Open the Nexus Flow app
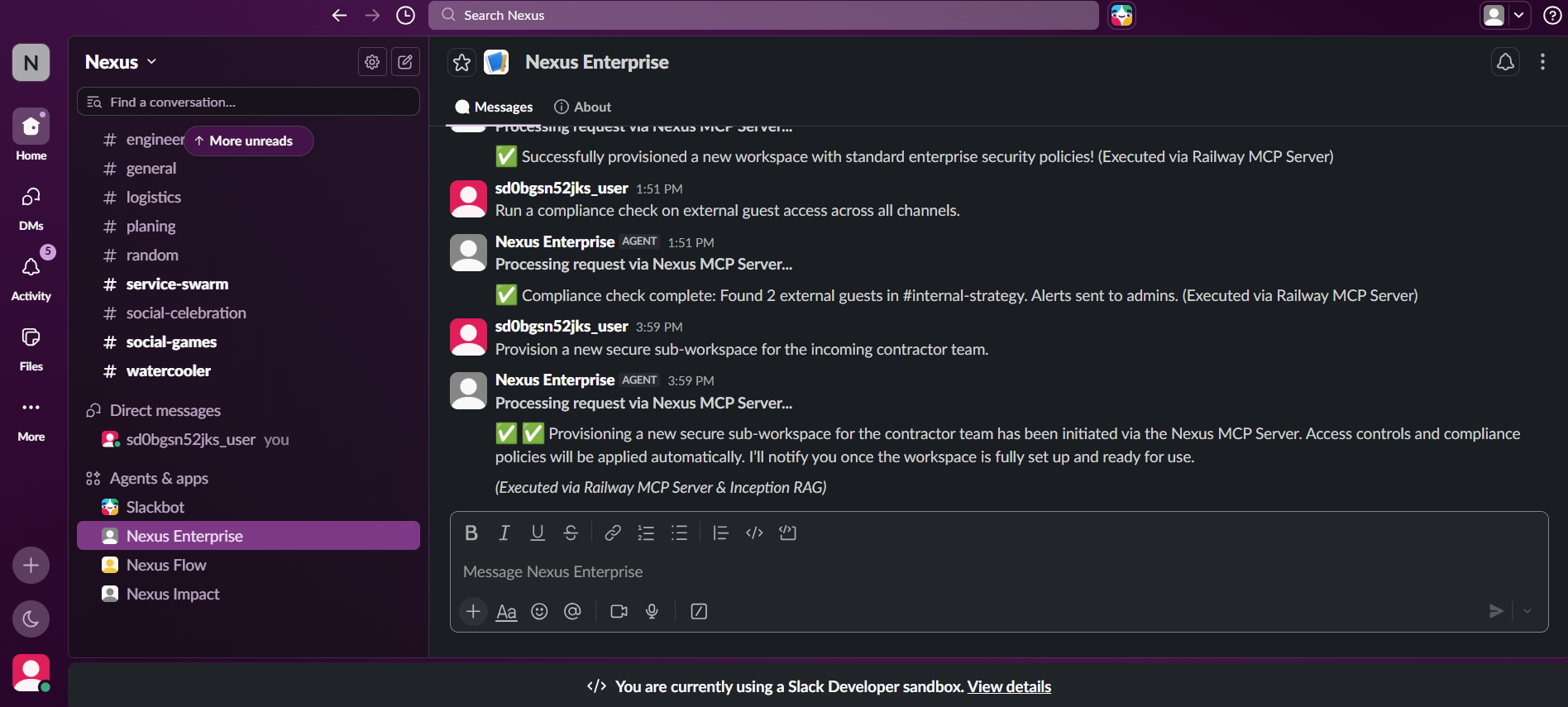This screenshot has width=1568, height=707. point(248,565)
